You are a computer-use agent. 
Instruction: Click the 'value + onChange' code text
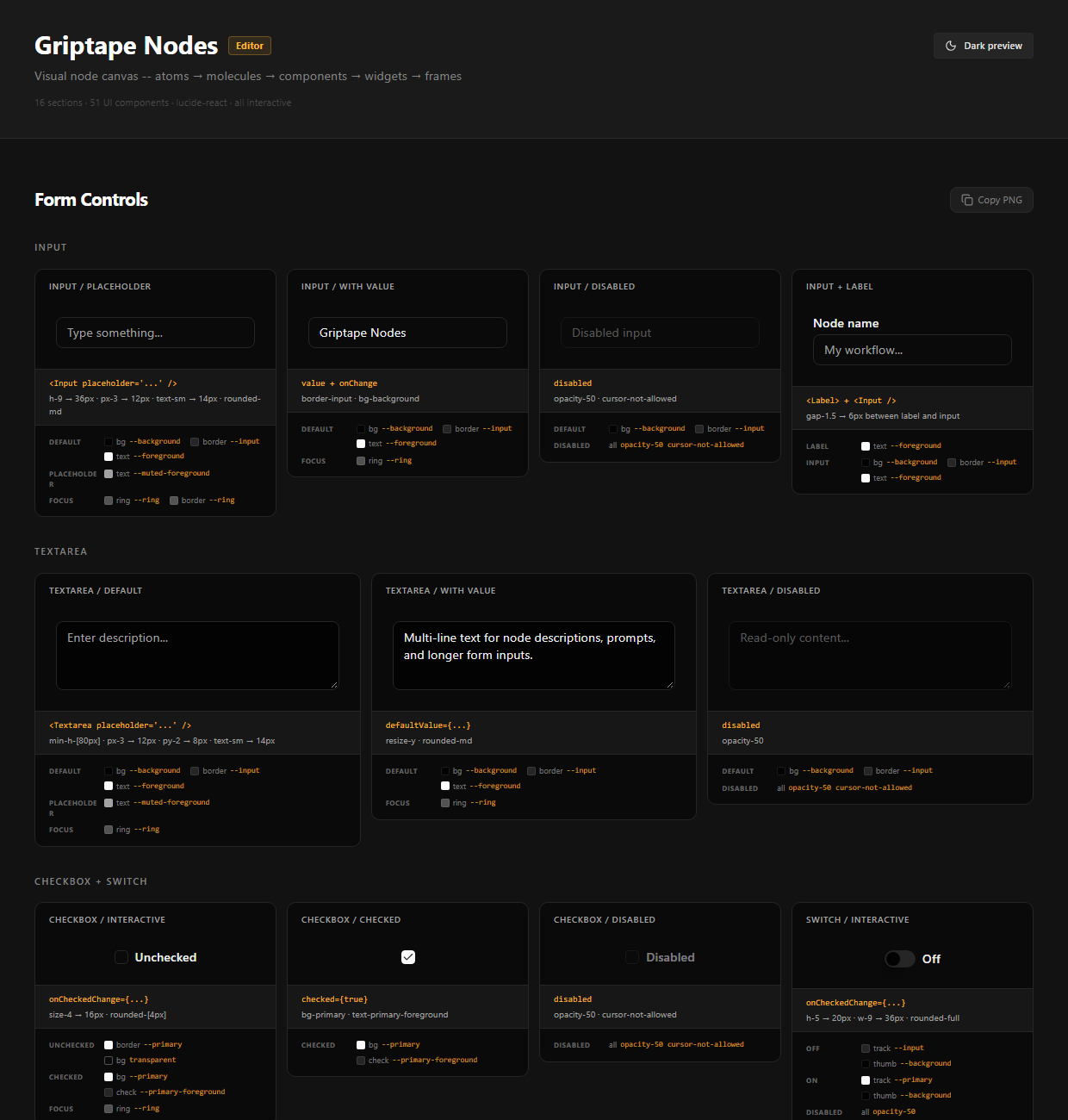point(339,383)
